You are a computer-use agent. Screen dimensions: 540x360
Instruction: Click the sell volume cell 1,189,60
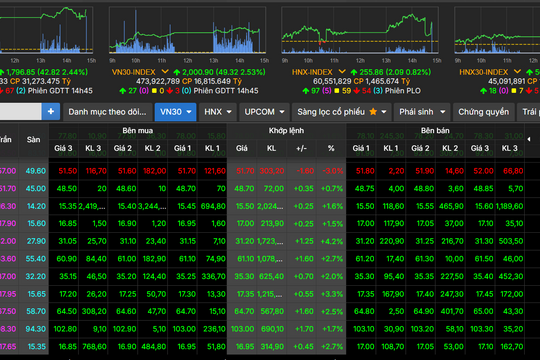click(509, 206)
